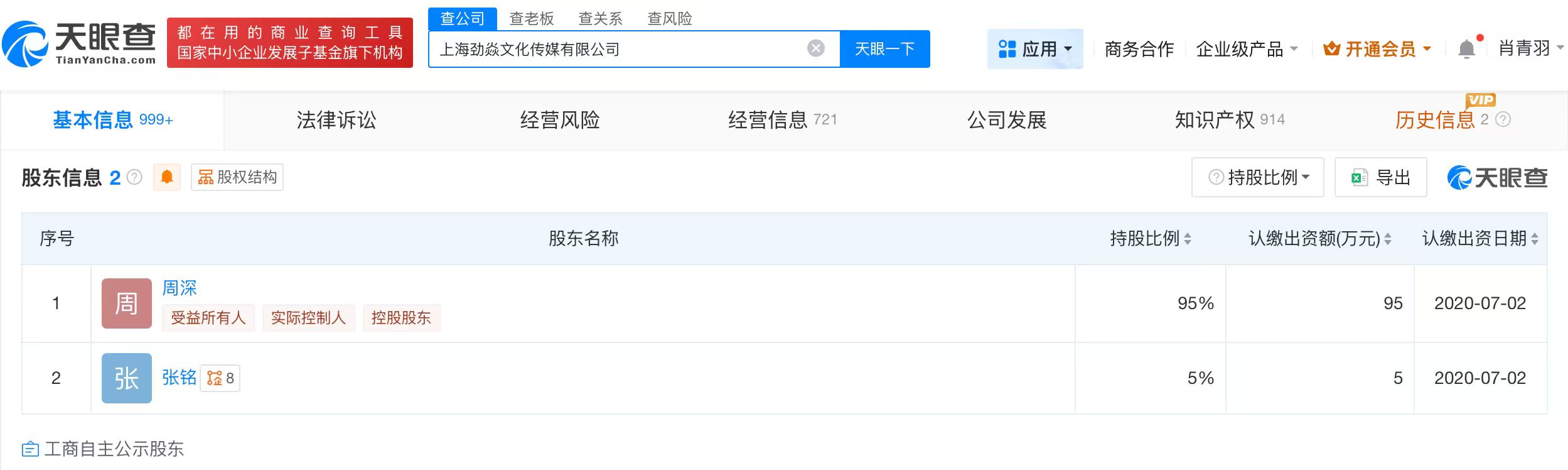Select the 查老板 search tab
Viewport: 1568px width, 470px height.
click(x=531, y=19)
